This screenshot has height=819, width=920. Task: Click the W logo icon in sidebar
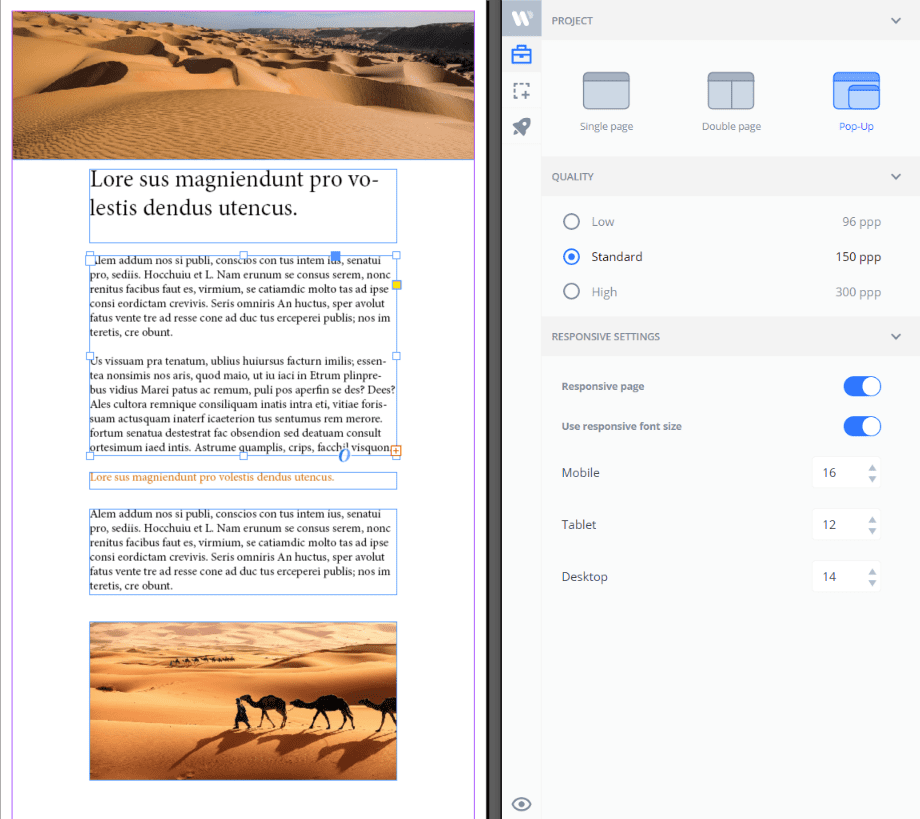(x=522, y=18)
